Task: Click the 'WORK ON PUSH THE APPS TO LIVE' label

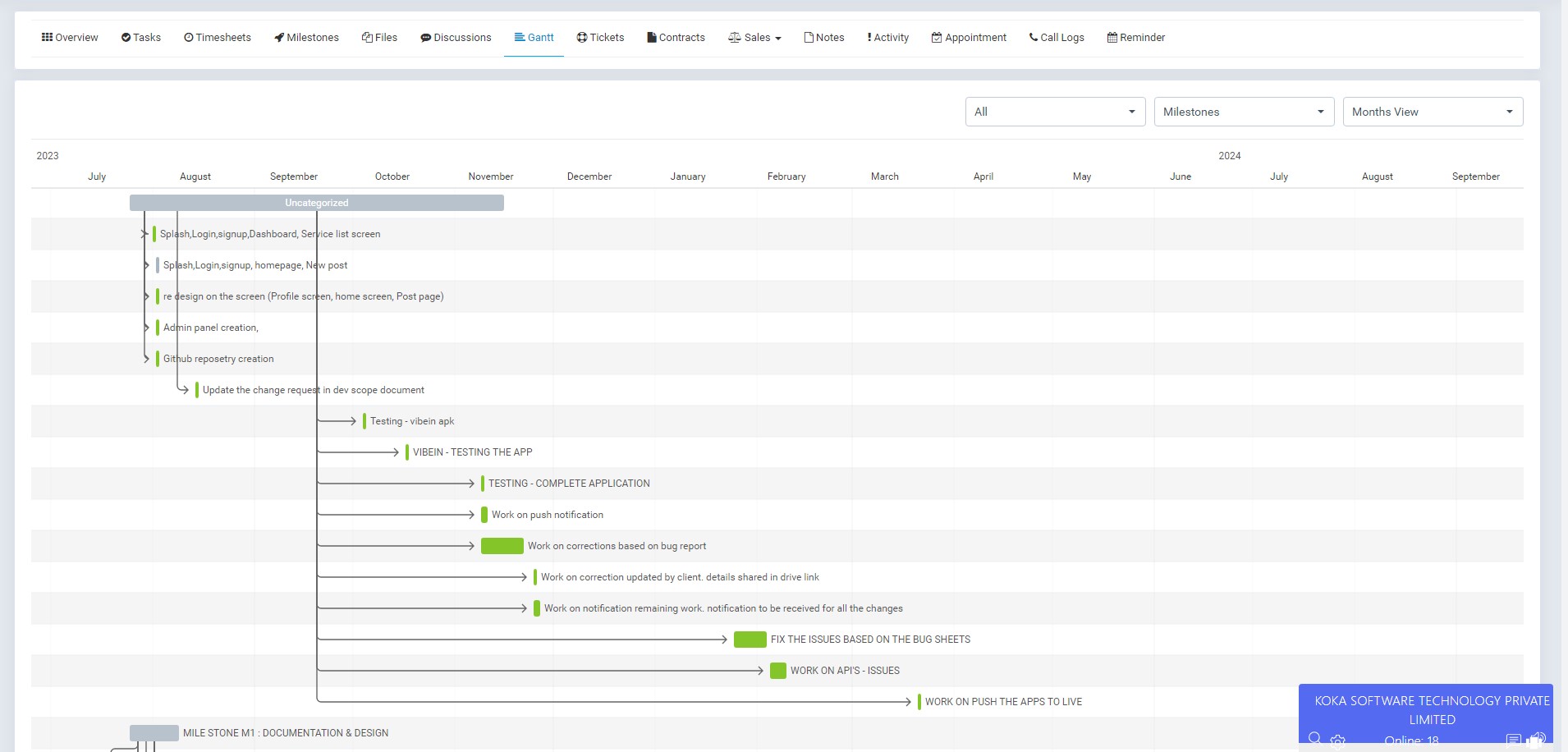Action: (1003, 702)
